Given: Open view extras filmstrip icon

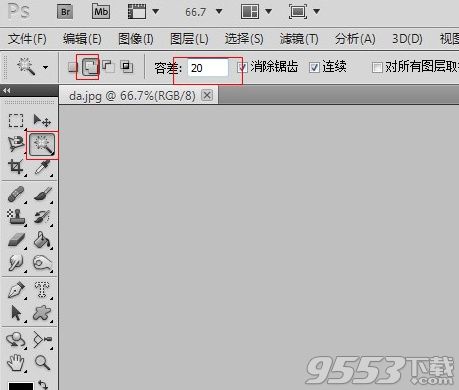Looking at the screenshot, I should coord(137,12).
